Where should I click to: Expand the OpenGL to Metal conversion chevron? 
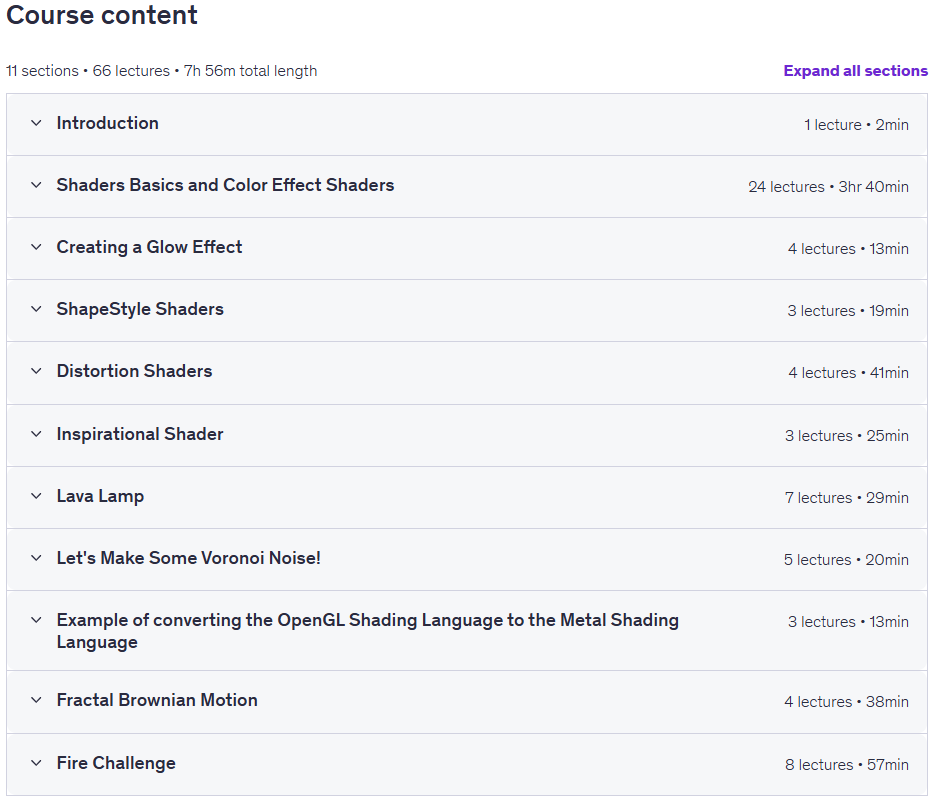36,620
